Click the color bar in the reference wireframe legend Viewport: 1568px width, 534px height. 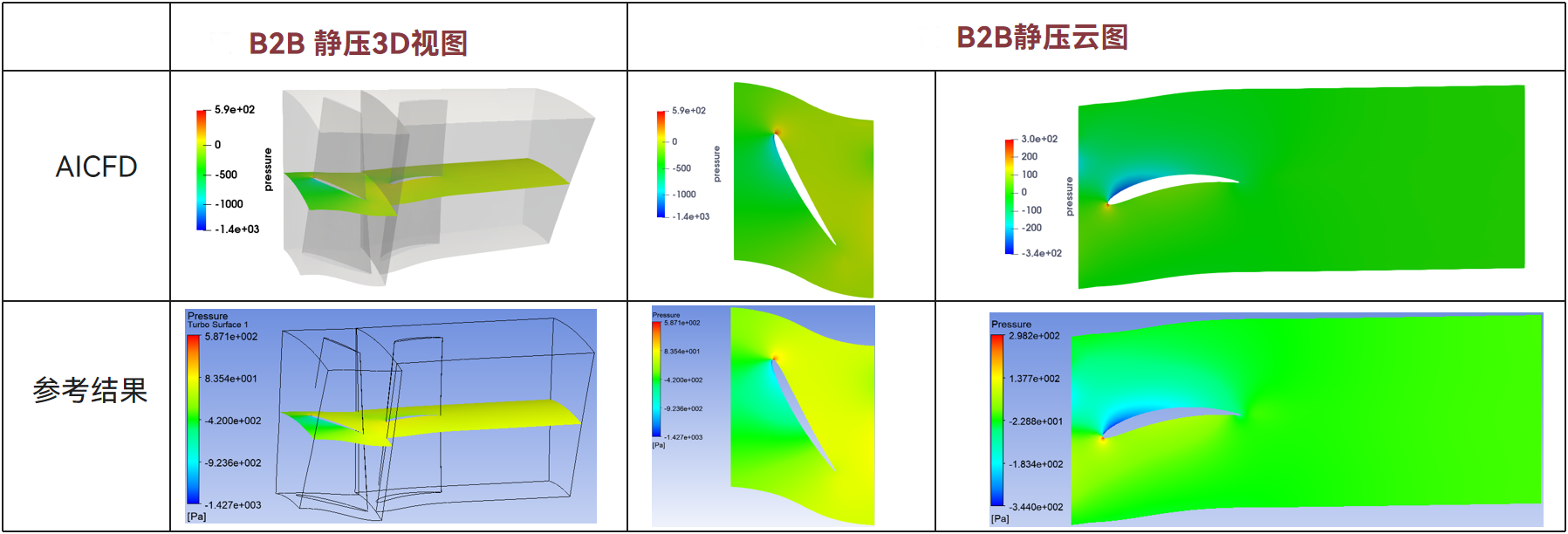tap(193, 419)
